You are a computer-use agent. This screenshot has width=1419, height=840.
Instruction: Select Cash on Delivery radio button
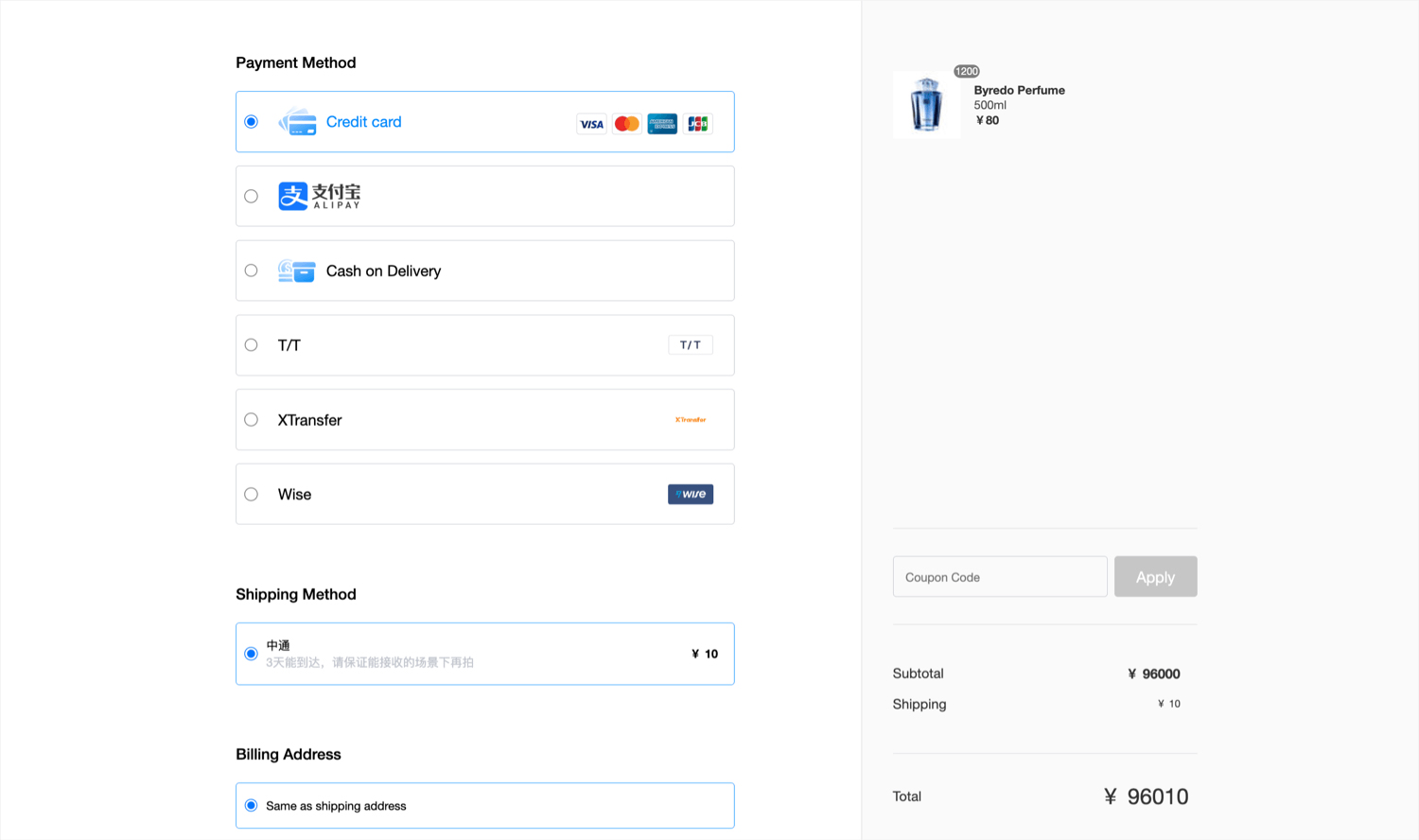pos(251,271)
